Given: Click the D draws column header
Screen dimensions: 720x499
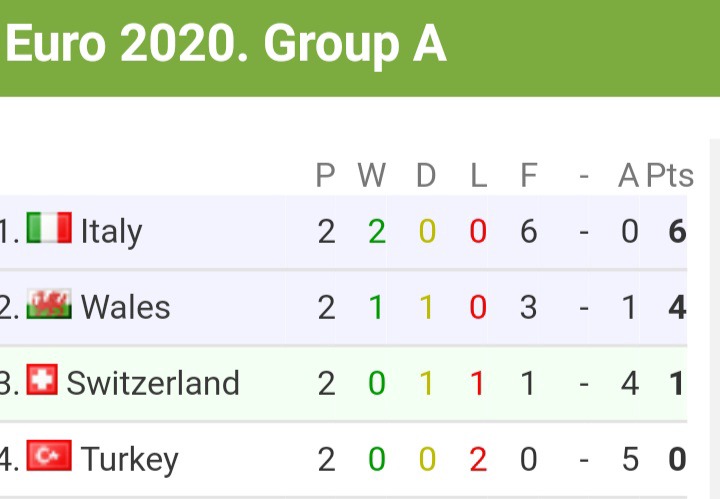Looking at the screenshot, I should point(426,176).
